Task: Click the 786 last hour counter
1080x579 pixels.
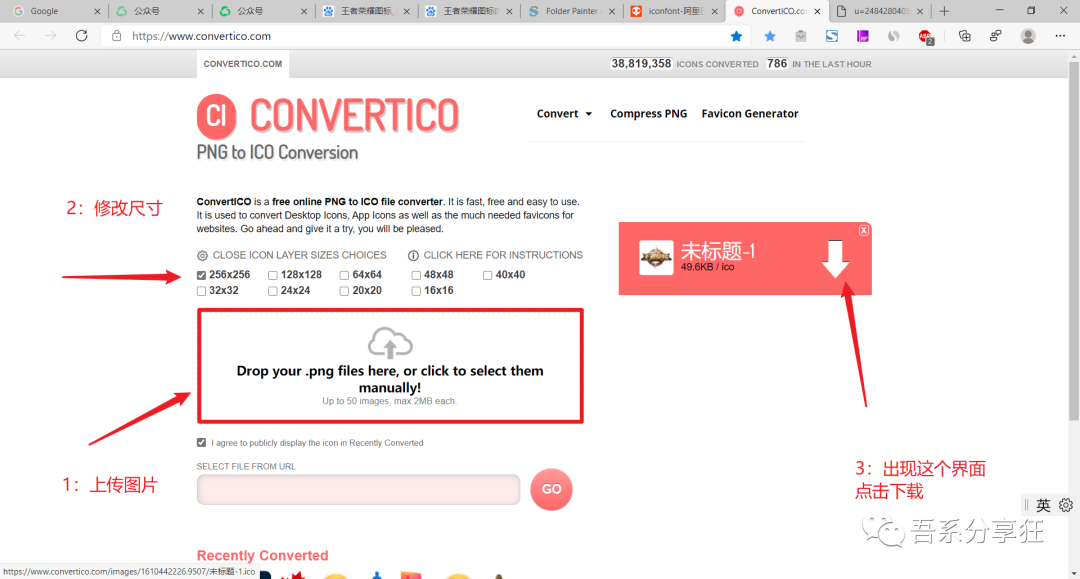Action: pyautogui.click(x=777, y=64)
